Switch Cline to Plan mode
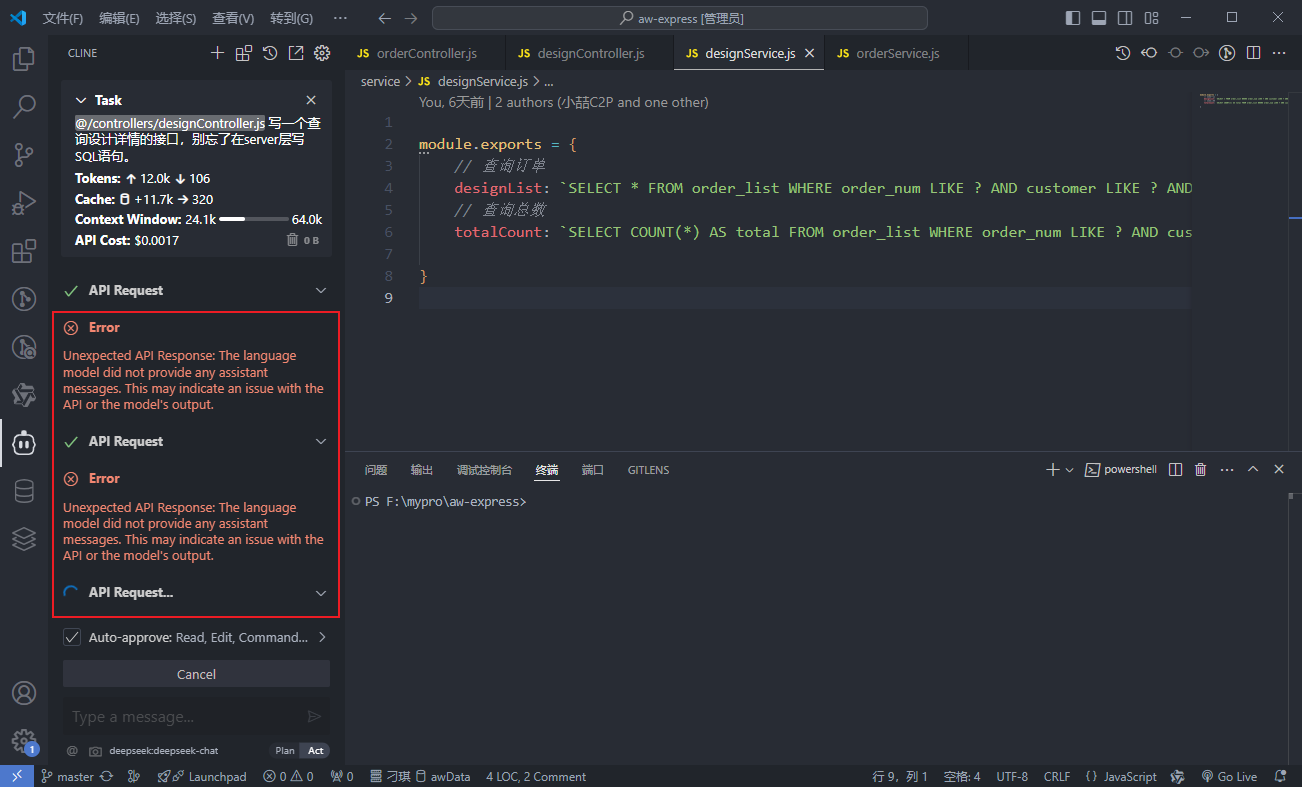1302x787 pixels. [x=285, y=751]
